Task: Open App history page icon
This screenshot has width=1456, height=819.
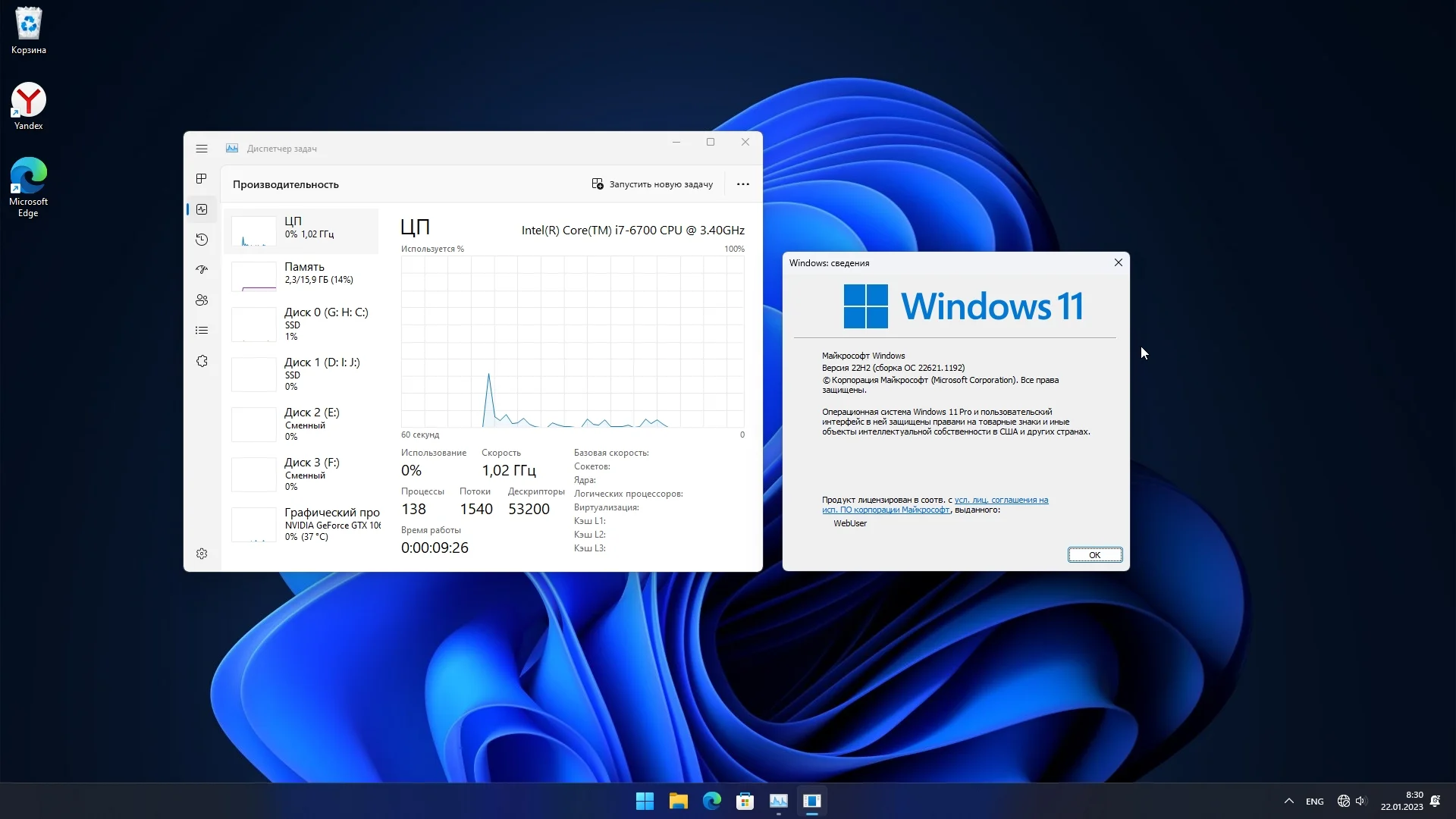Action: click(x=202, y=240)
